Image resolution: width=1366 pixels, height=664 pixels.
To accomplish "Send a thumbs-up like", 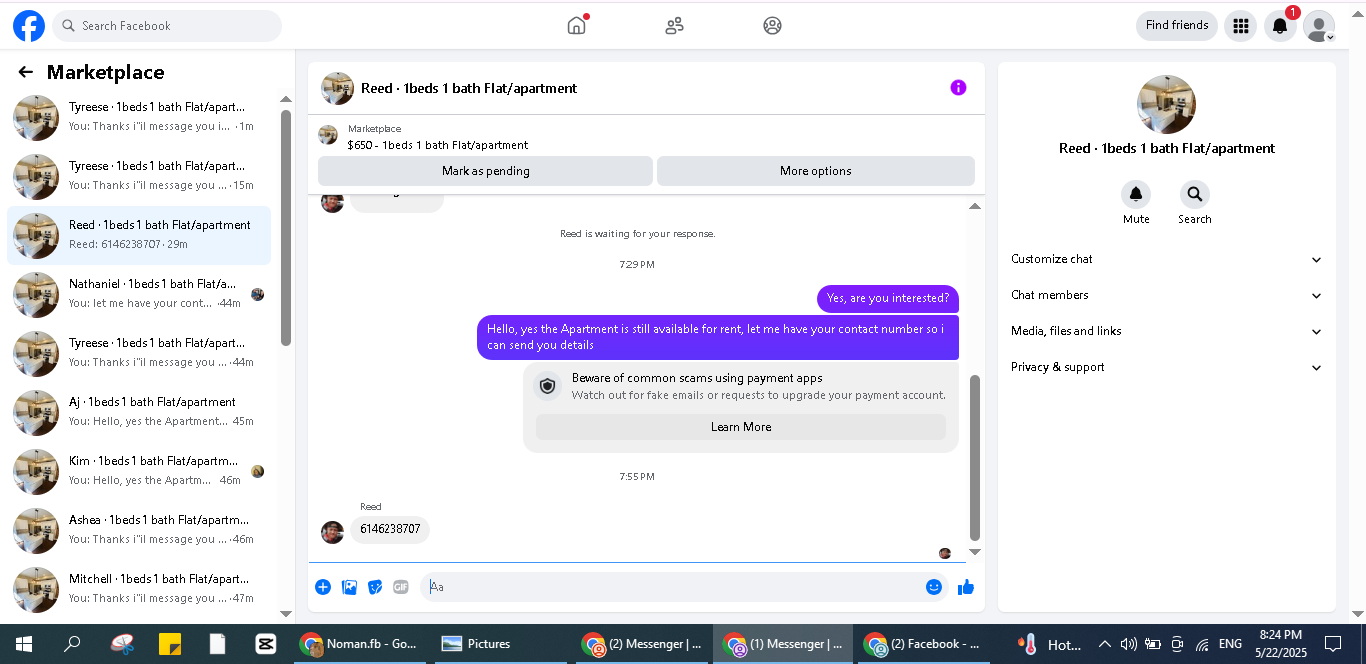I will (966, 587).
